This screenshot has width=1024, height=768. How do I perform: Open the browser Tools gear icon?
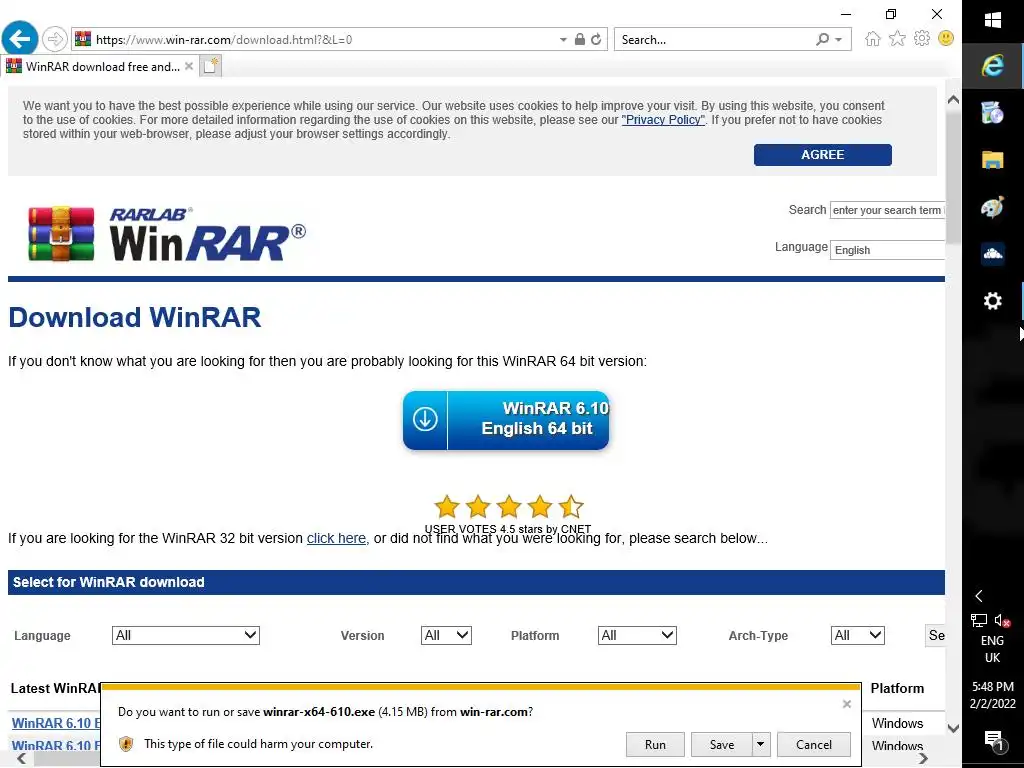coord(921,39)
